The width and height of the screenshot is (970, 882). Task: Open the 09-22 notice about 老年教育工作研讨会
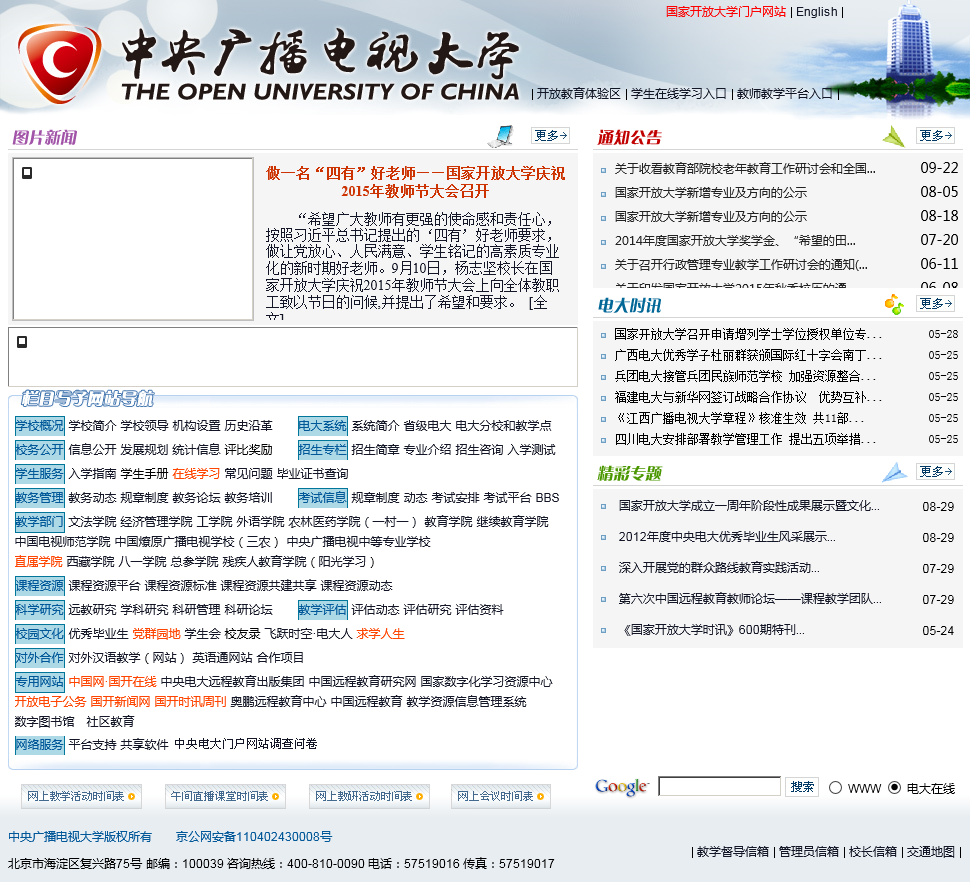(x=745, y=168)
